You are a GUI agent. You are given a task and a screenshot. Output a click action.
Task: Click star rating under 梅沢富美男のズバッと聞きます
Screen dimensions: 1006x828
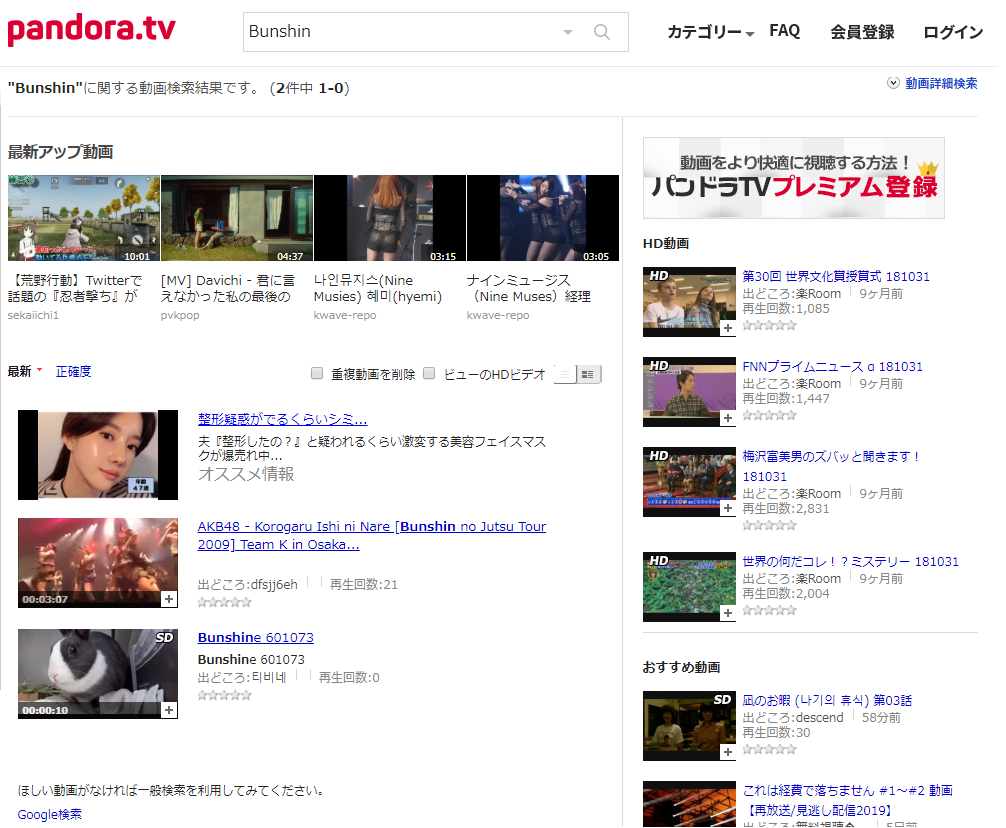click(x=769, y=525)
